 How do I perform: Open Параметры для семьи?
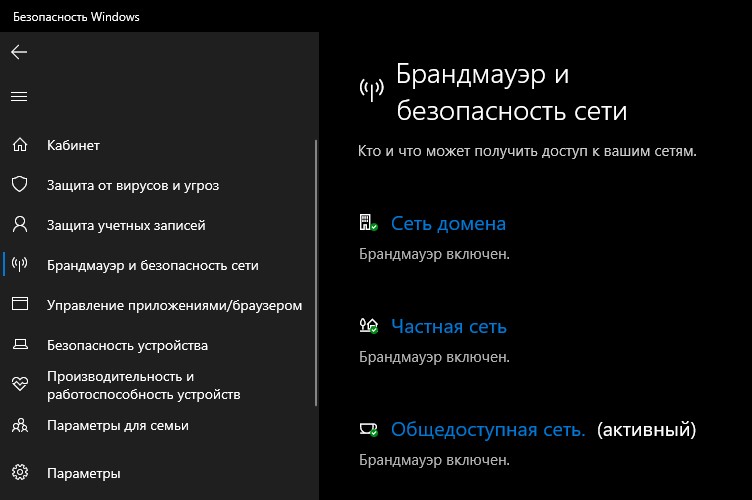point(118,426)
